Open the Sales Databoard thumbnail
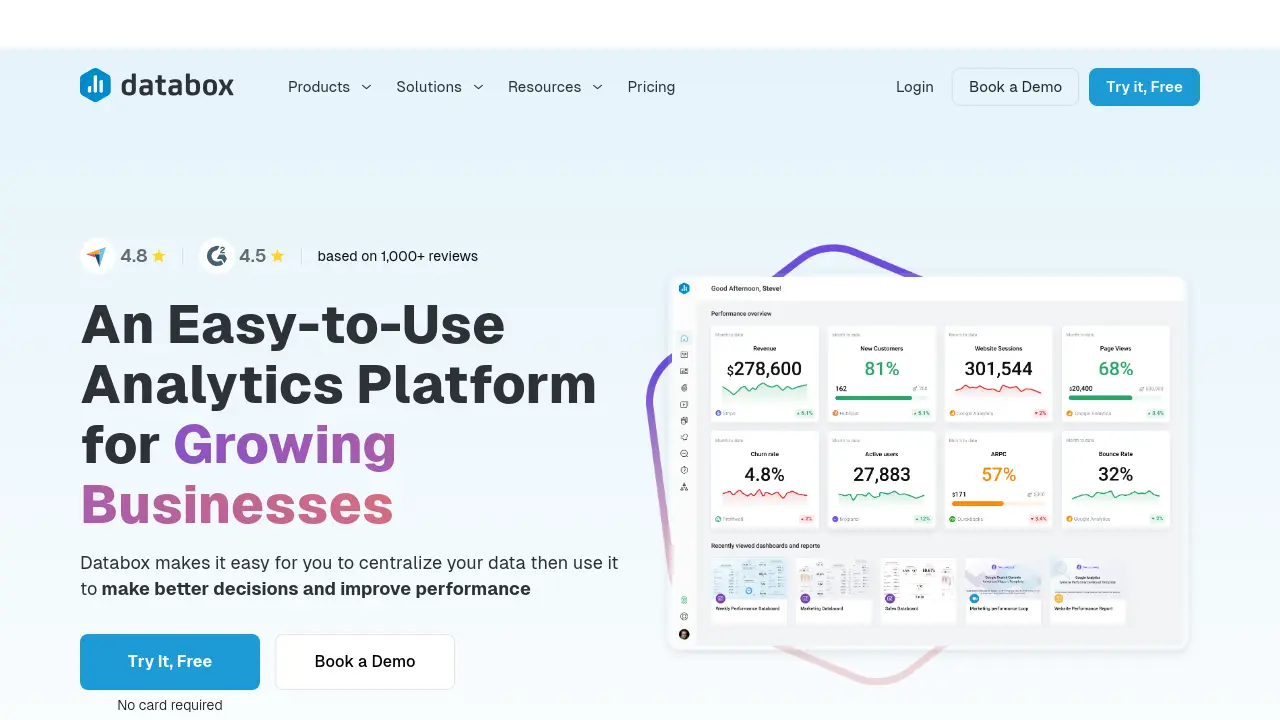This screenshot has width=1280, height=720. click(x=918, y=591)
